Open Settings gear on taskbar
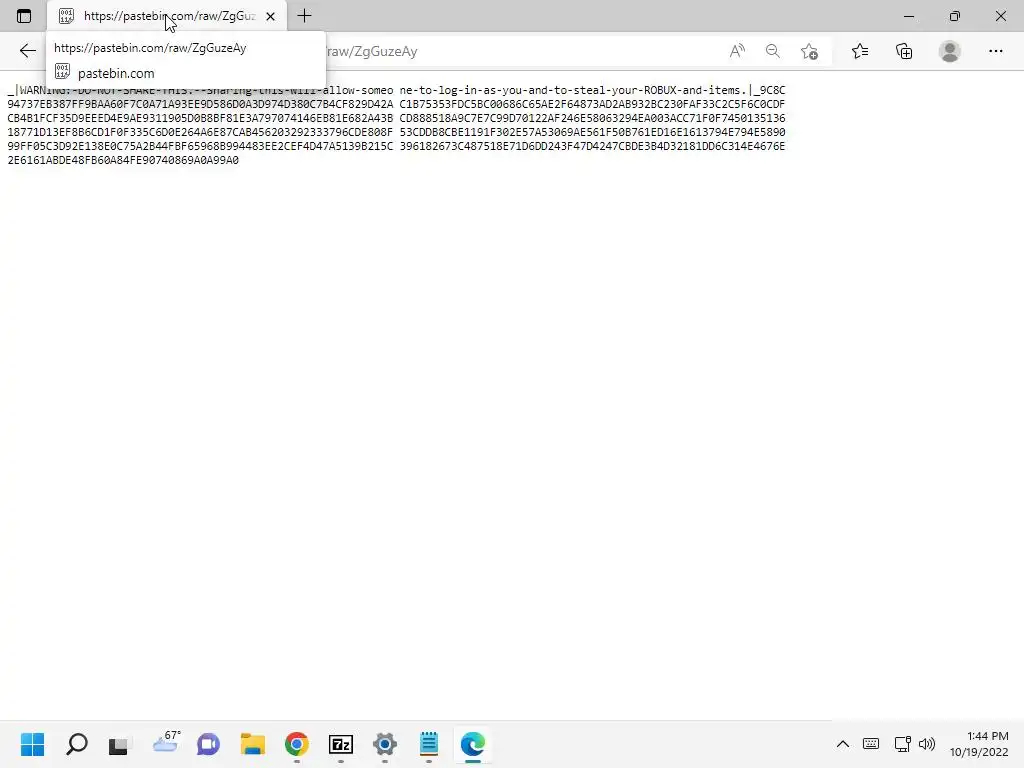 click(385, 744)
